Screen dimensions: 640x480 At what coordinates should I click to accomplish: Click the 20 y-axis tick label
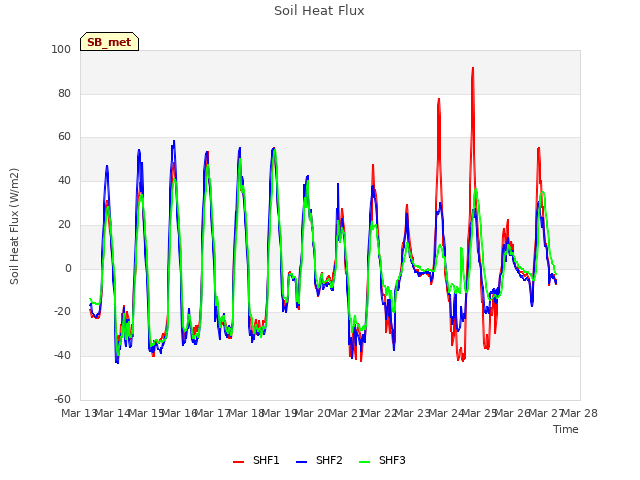tap(64, 224)
